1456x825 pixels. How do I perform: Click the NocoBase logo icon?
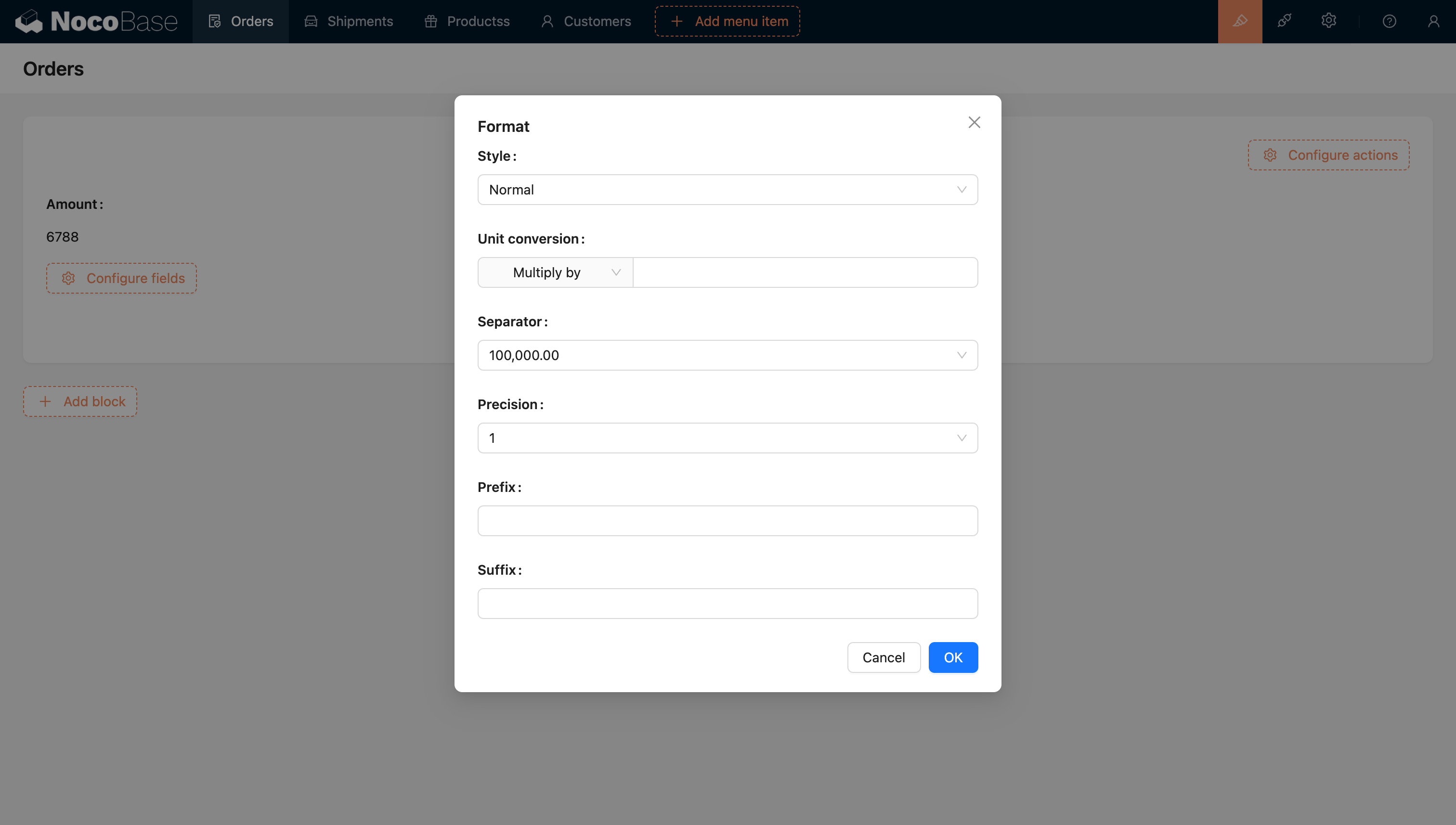(x=28, y=22)
